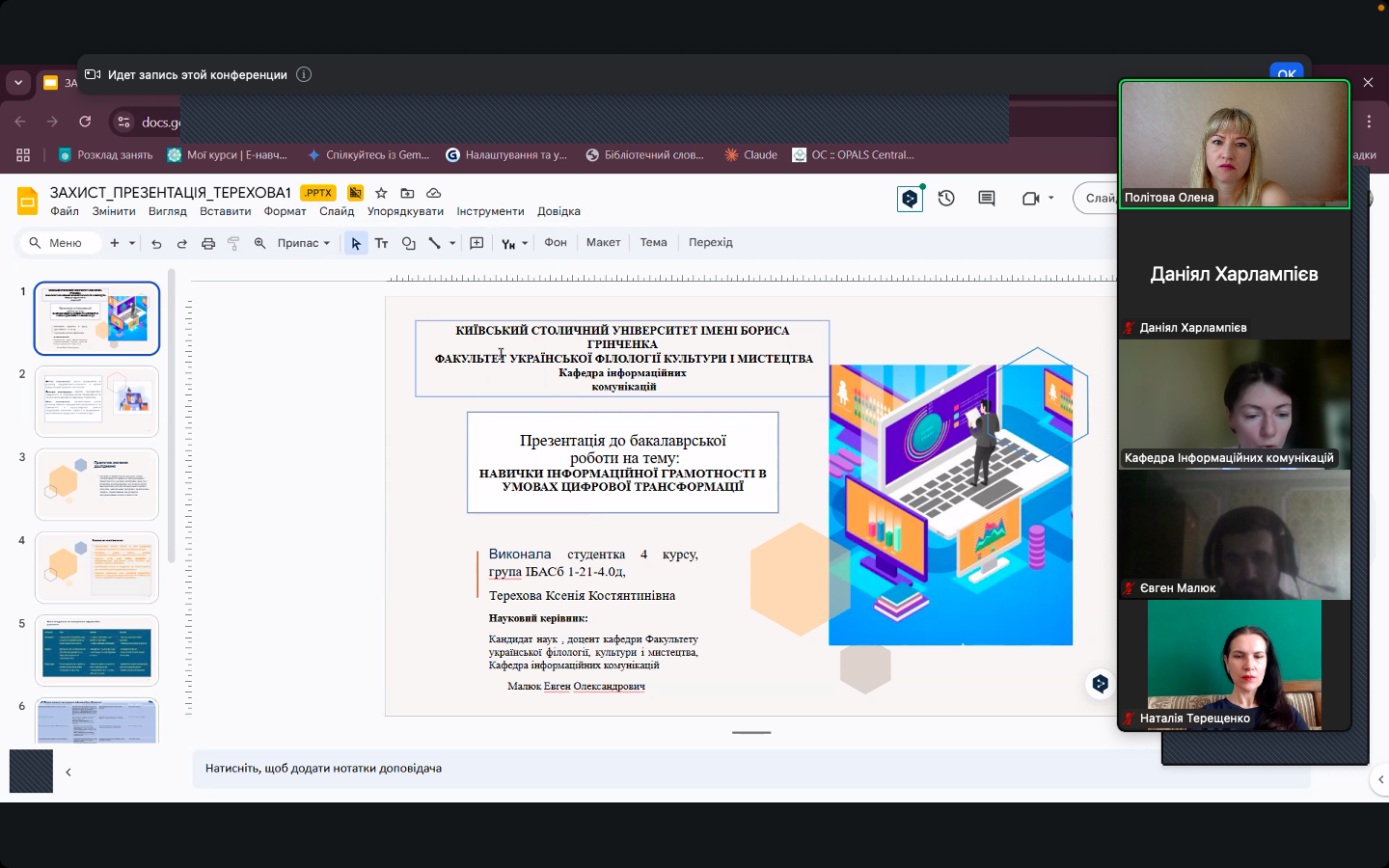Print the presentation using printer icon
This screenshot has height=868, width=1389.
pos(208,244)
